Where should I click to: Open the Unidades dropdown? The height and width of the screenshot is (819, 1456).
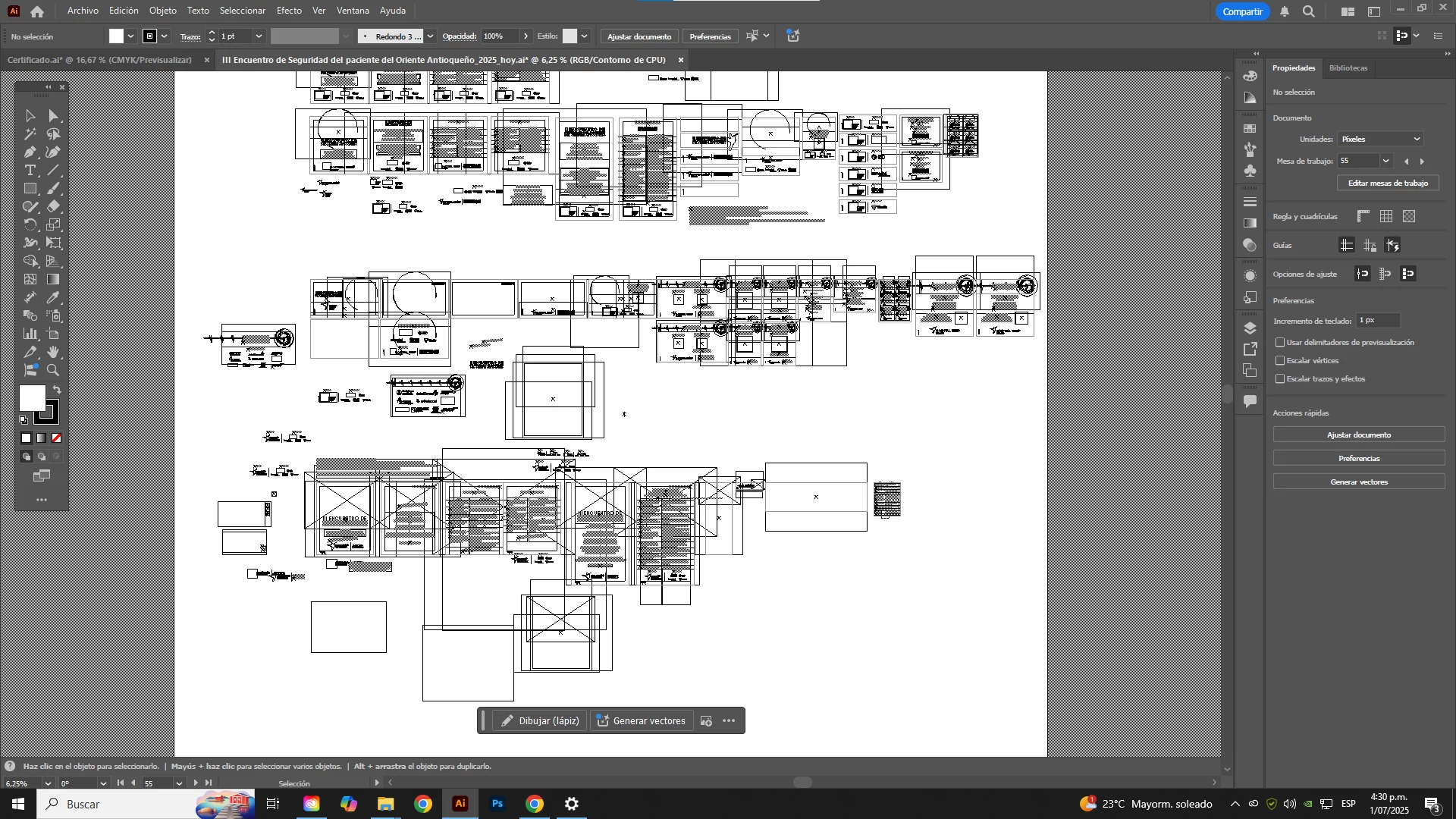pyautogui.click(x=1380, y=140)
